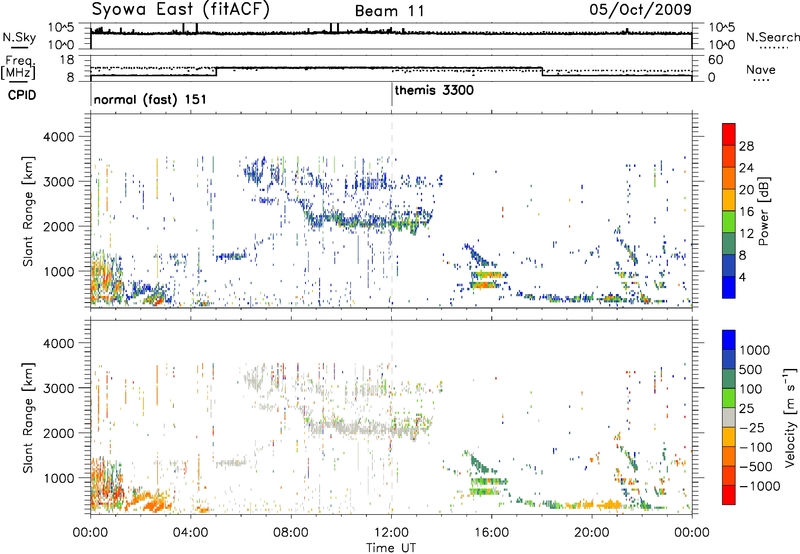Screen dimensions: 800x554
Task: Select the top blue Velocity segment above 1000
Action: point(729,340)
